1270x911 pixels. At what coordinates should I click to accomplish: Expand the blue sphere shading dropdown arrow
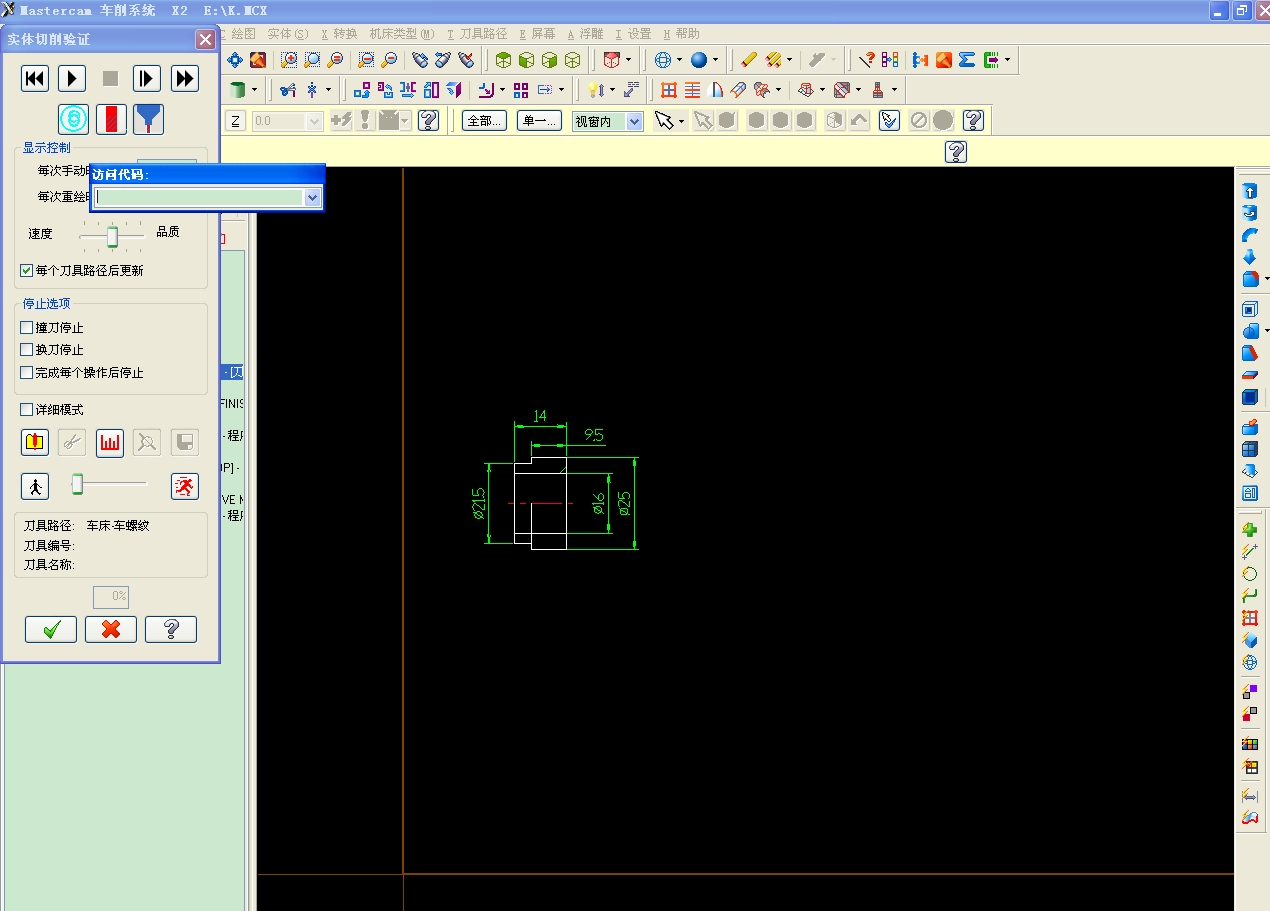(715, 60)
